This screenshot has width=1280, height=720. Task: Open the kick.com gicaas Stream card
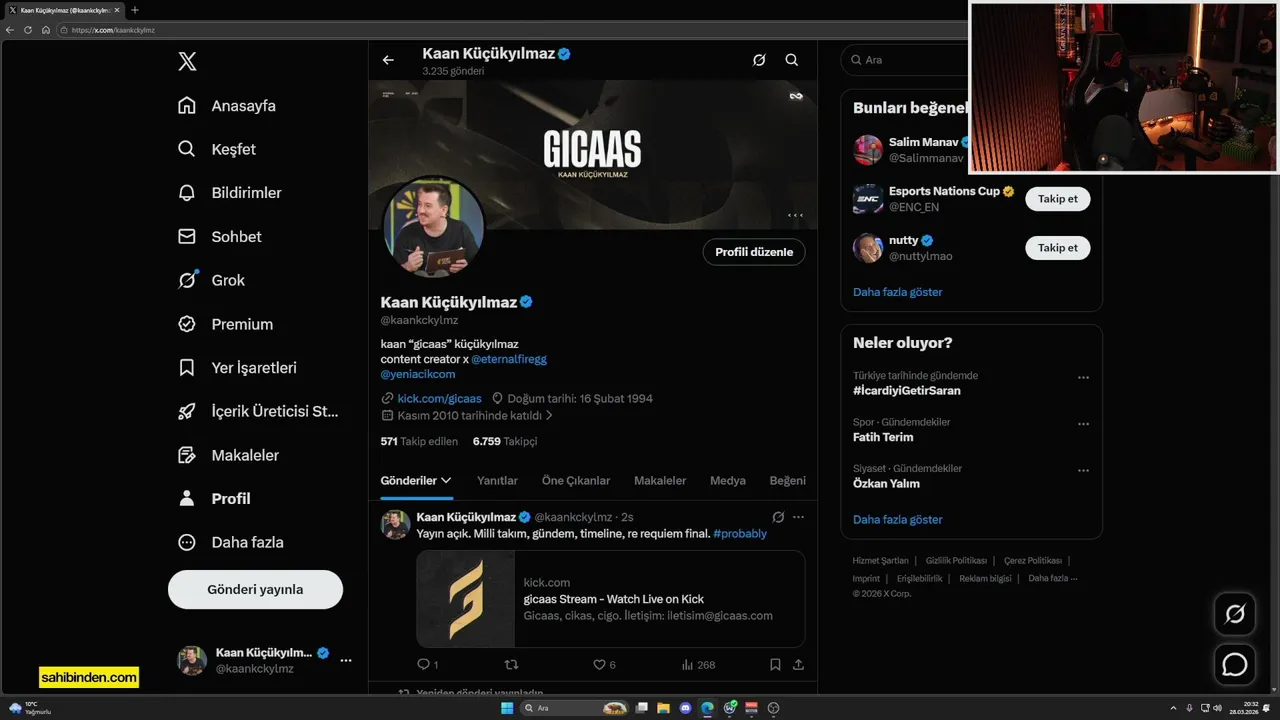pyautogui.click(x=611, y=599)
